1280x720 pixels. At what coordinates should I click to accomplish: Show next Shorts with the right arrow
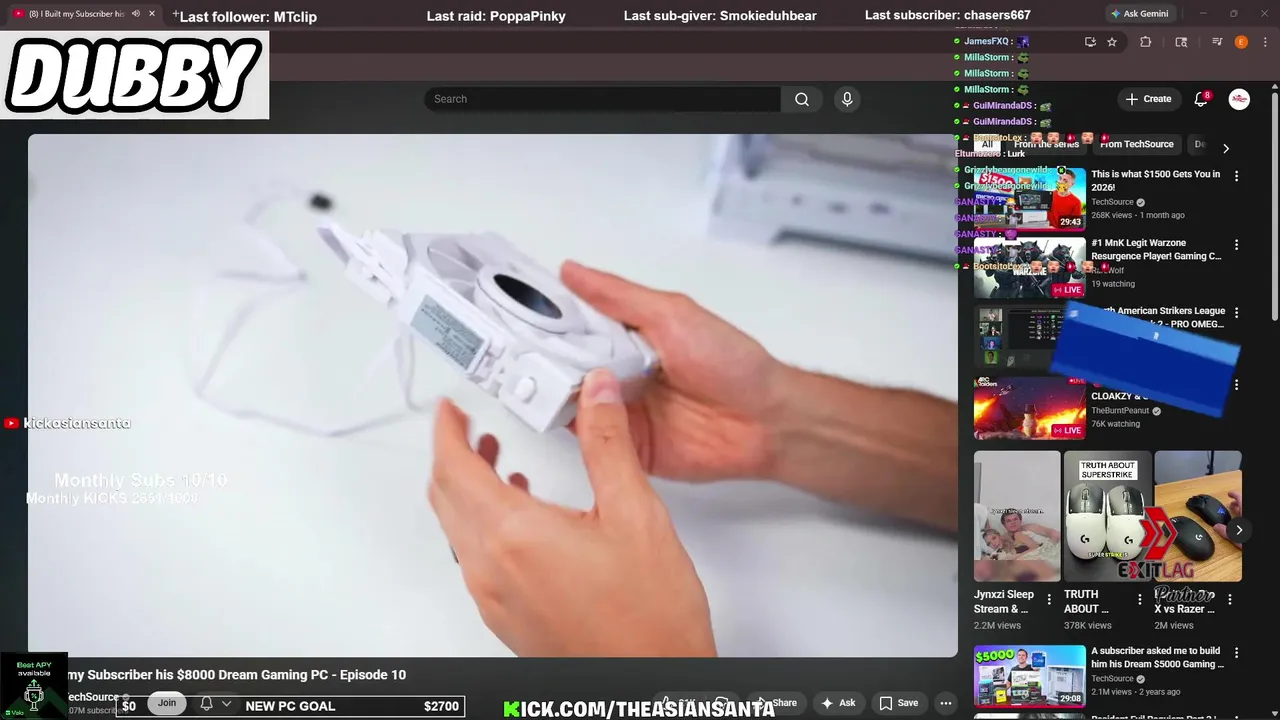(1239, 531)
